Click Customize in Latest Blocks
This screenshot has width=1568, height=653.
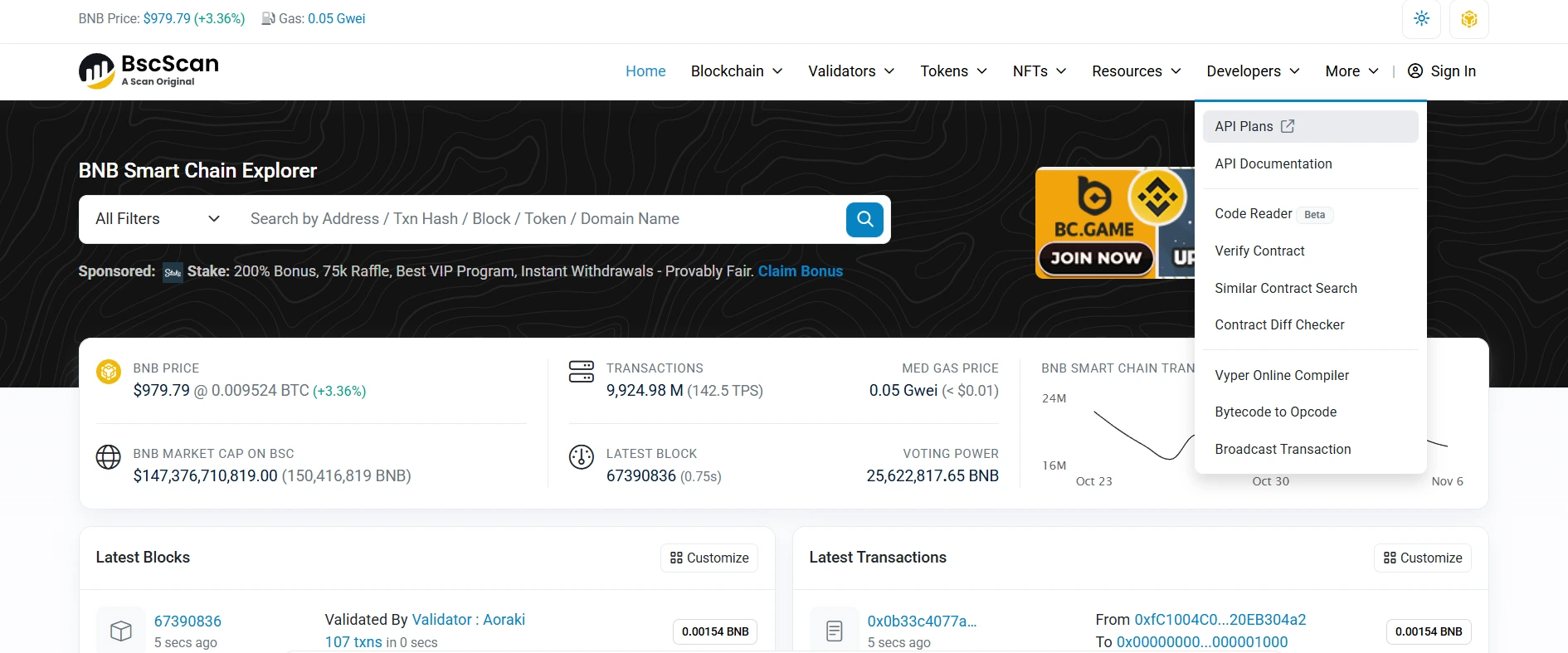click(x=709, y=558)
